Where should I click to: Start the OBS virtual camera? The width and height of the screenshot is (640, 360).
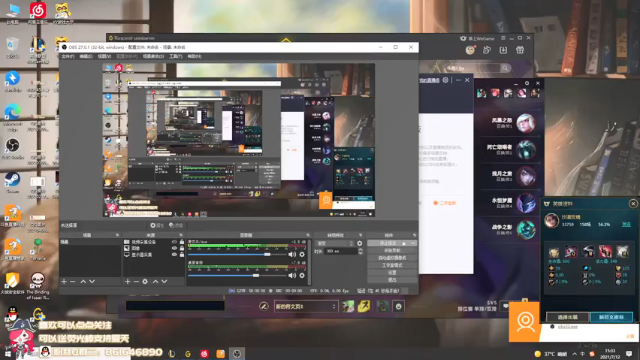pos(392,258)
